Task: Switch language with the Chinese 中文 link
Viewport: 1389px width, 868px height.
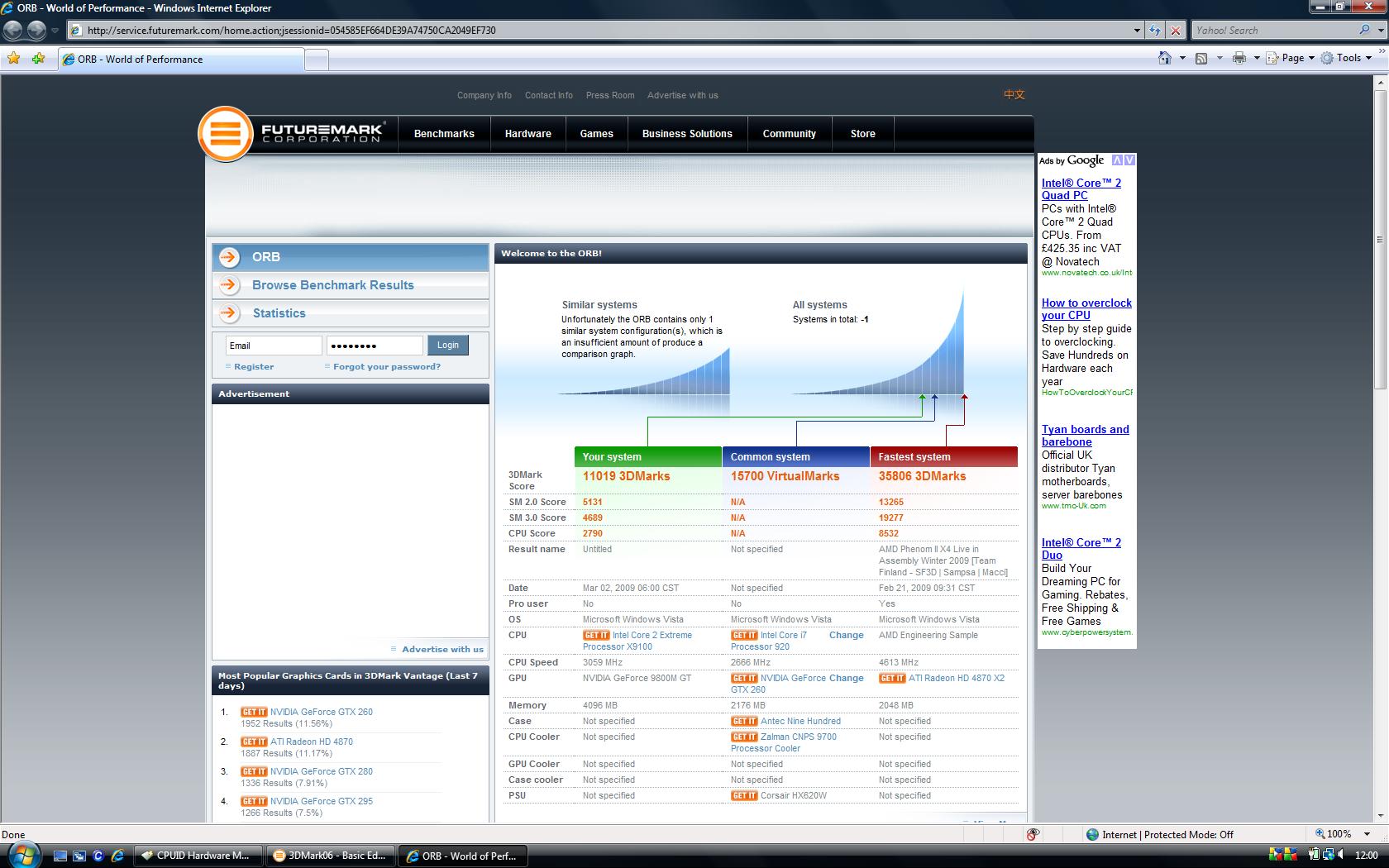Action: click(x=1014, y=94)
